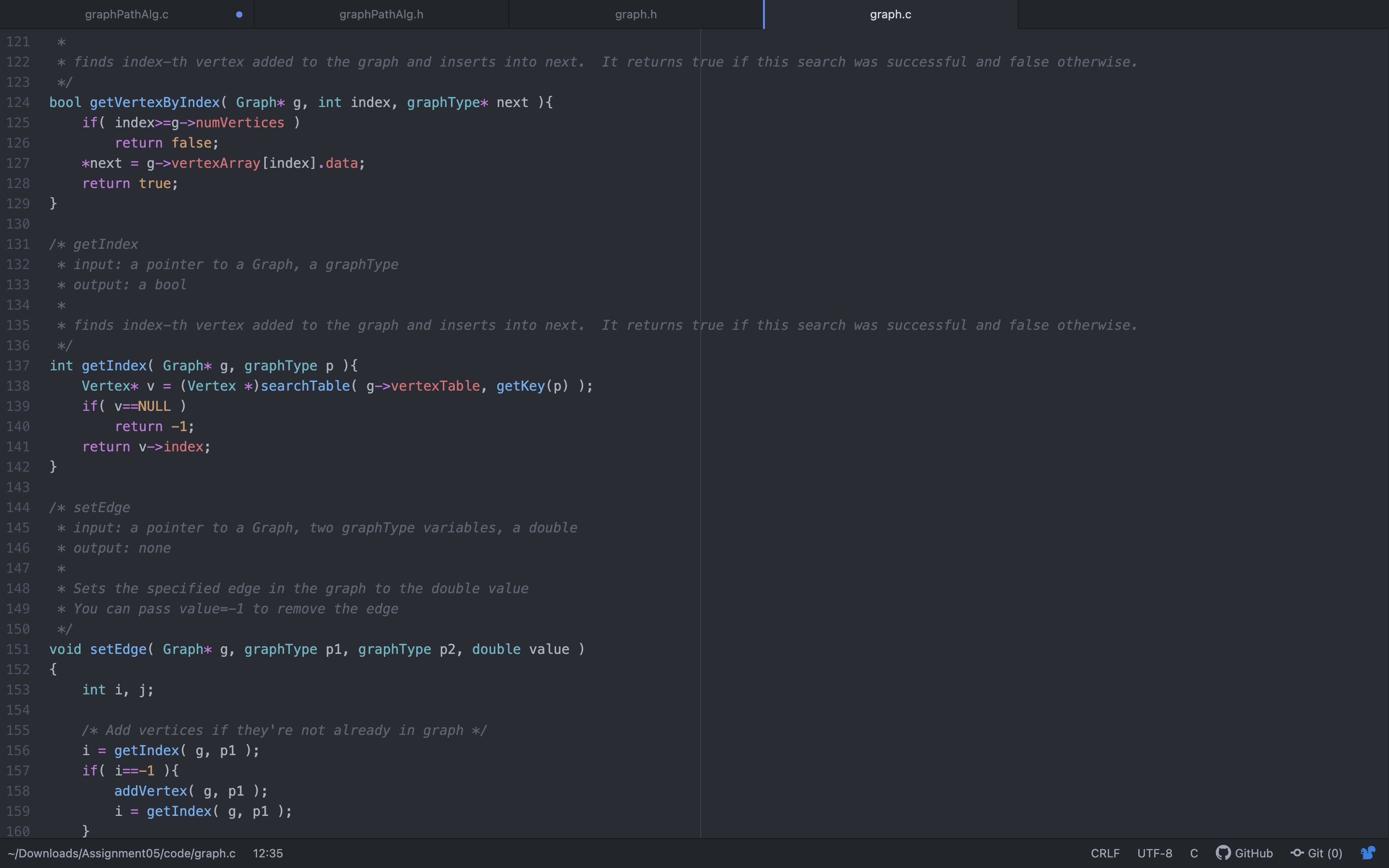Viewport: 1389px width, 868px height.
Task: Switch to the graphPathAlg.c tab
Action: pyautogui.click(x=126, y=14)
